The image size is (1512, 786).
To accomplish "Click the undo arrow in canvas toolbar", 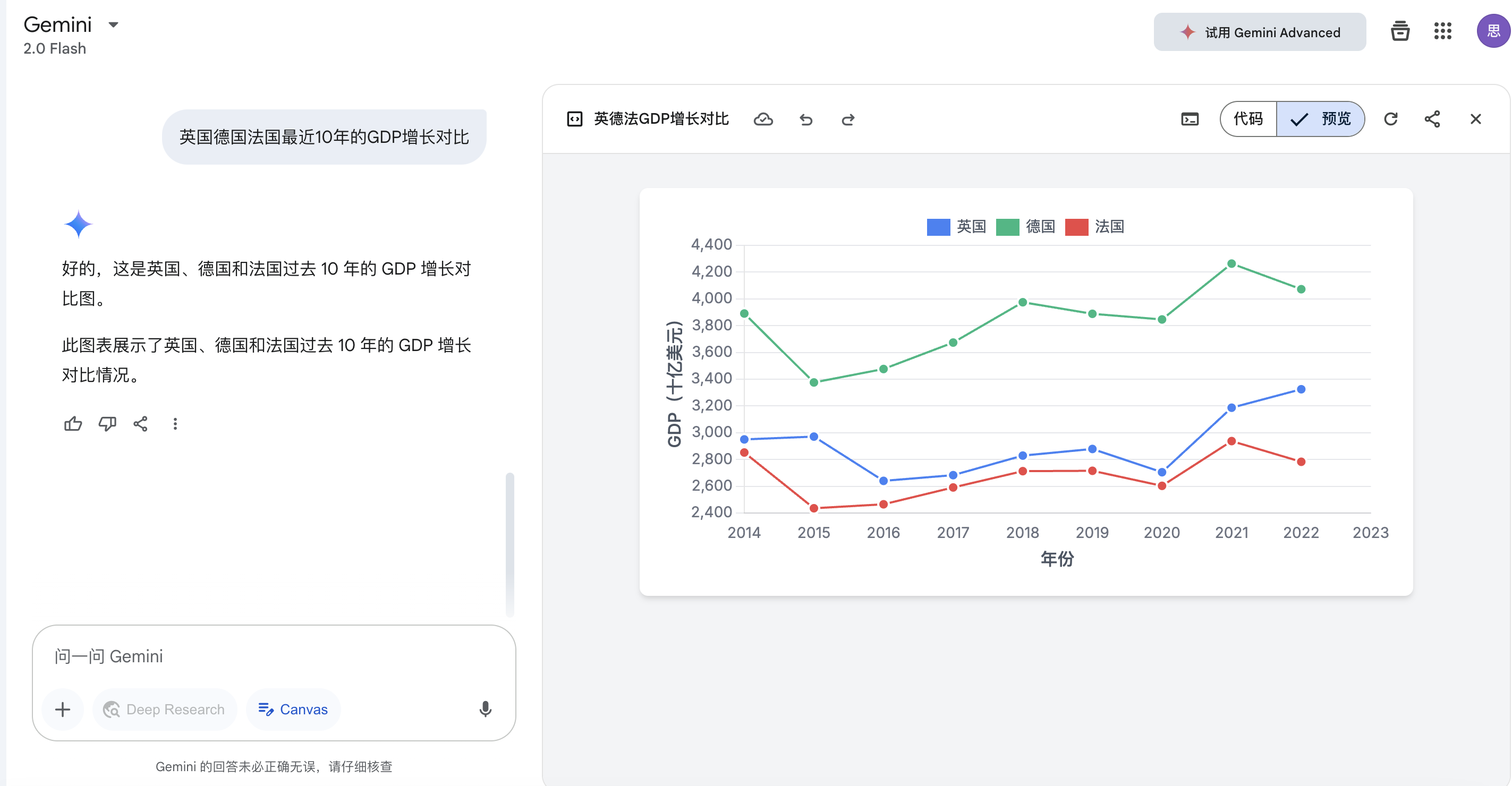I will 806,119.
